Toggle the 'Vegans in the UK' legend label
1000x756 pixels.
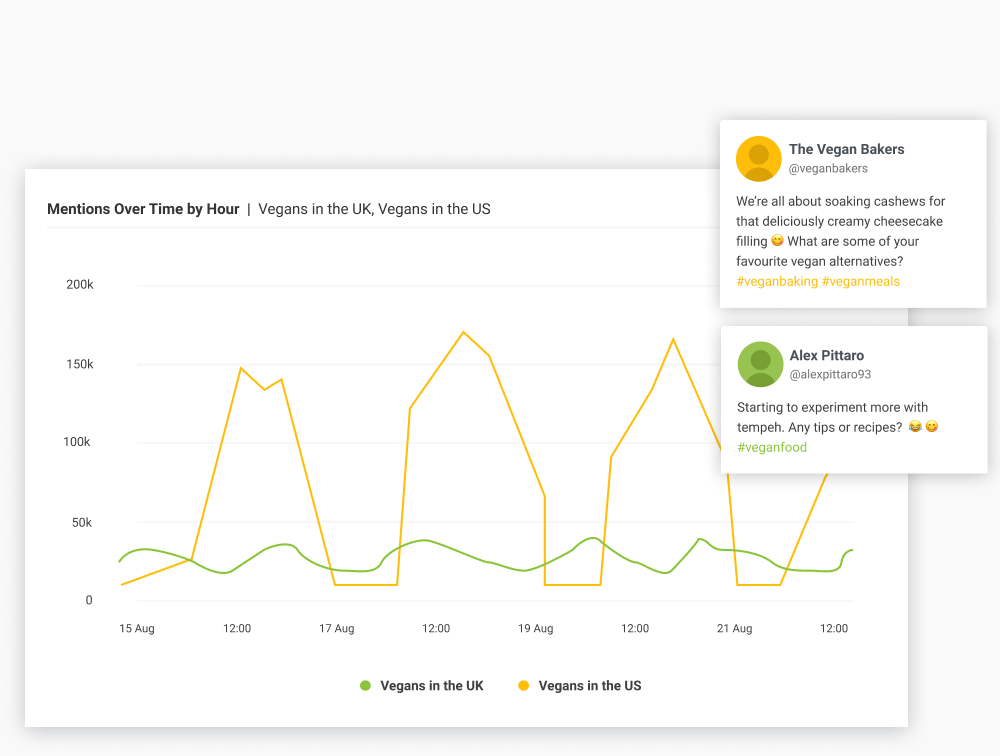point(431,686)
